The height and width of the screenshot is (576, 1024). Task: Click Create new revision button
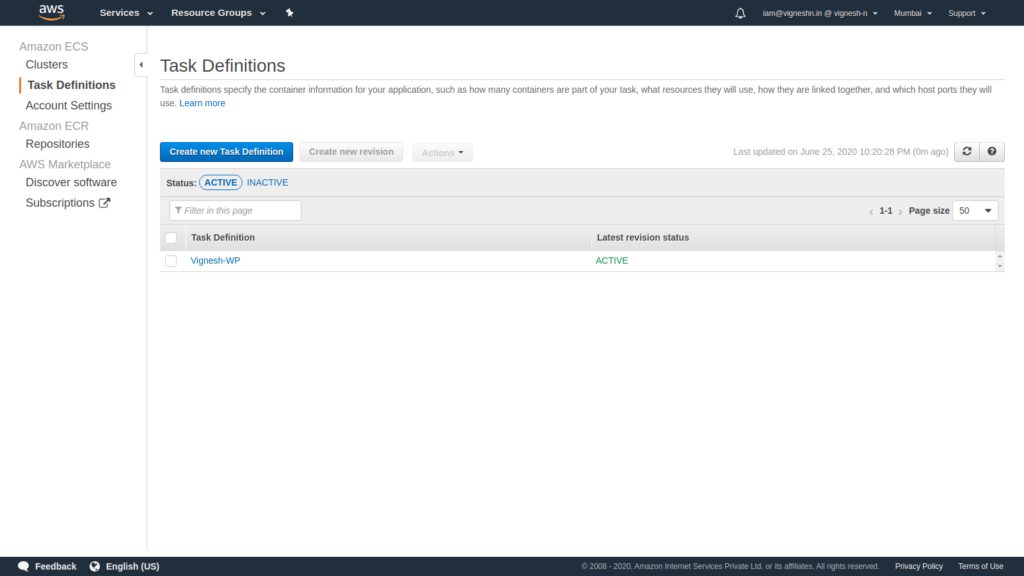click(x=351, y=152)
